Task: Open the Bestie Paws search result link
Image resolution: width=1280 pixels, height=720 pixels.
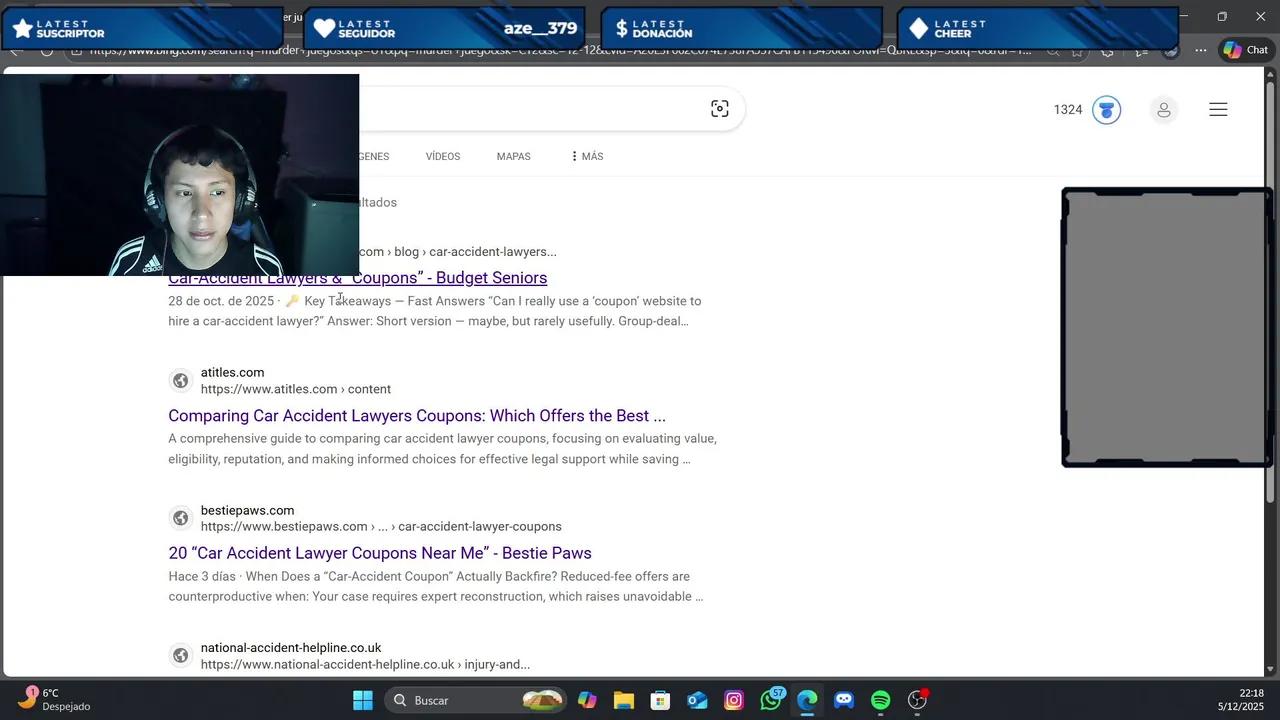Action: click(380, 553)
